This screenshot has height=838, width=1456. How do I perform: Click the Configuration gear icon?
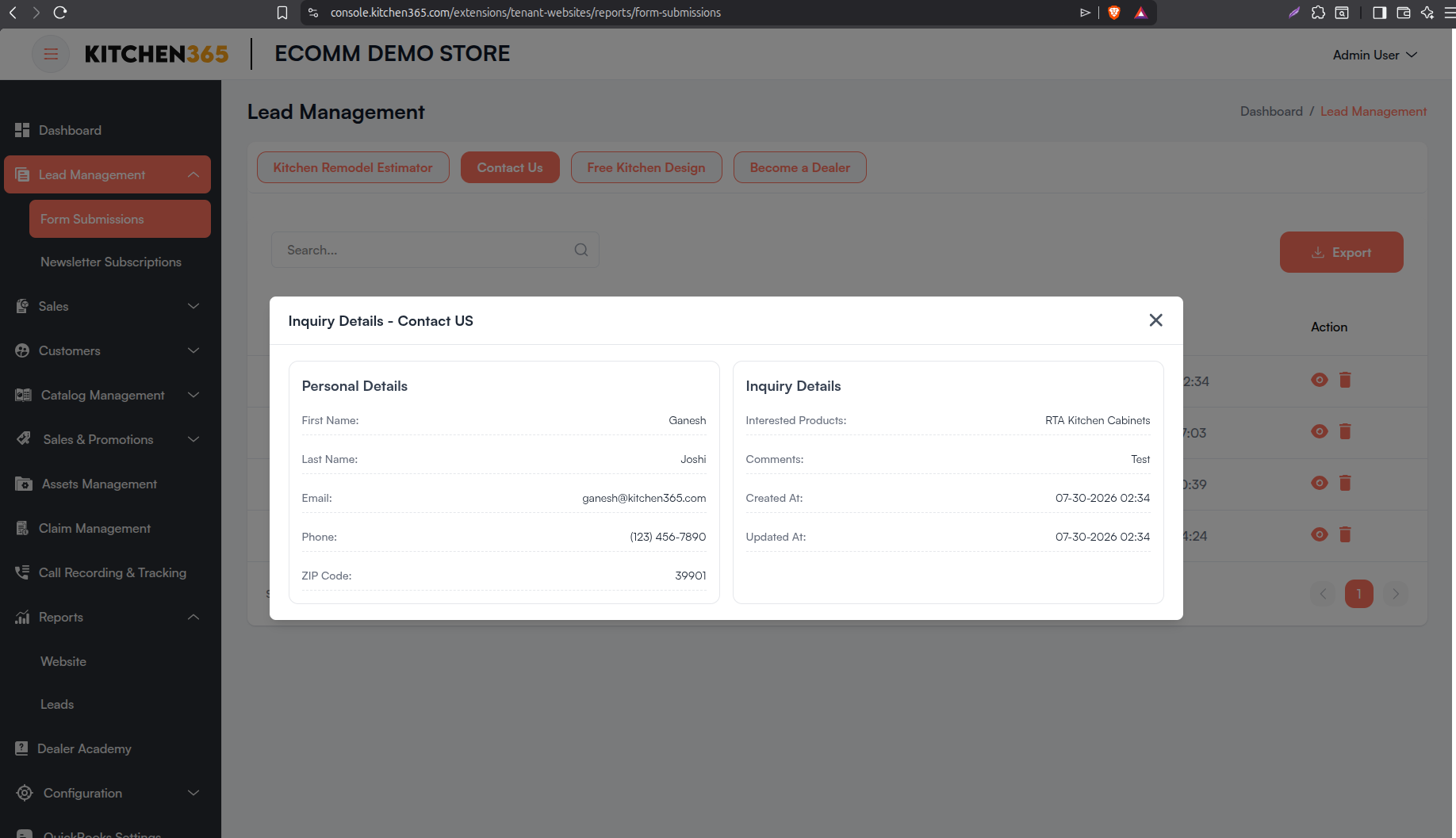click(25, 793)
